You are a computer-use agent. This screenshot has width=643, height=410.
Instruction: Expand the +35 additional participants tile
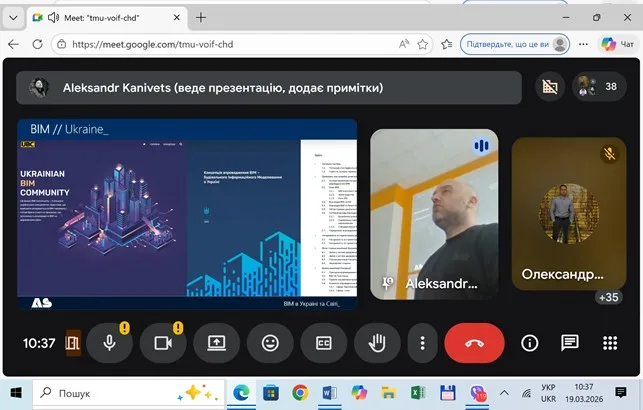coord(607,297)
